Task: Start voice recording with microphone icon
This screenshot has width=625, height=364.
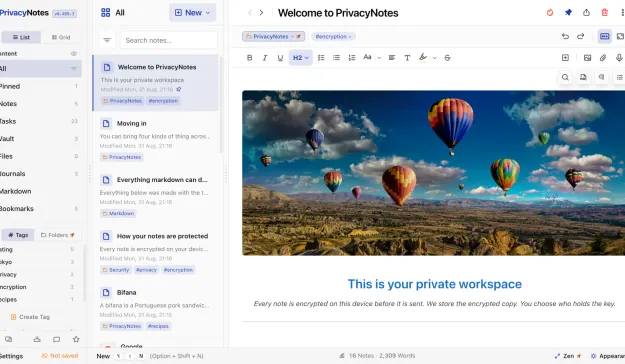Action: click(619, 58)
